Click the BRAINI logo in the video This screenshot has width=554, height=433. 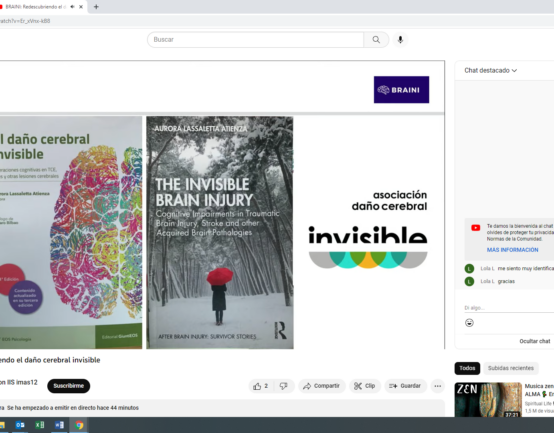click(x=401, y=90)
